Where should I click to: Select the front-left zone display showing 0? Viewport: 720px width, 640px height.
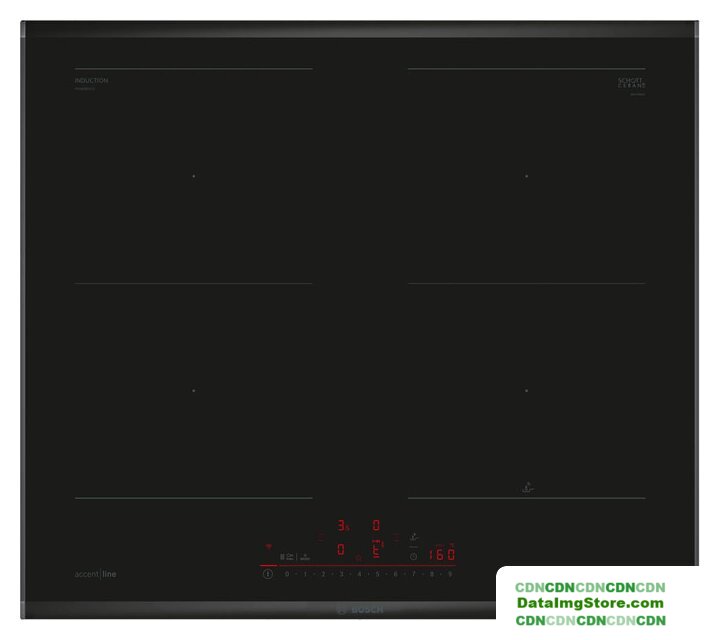pyautogui.click(x=341, y=549)
